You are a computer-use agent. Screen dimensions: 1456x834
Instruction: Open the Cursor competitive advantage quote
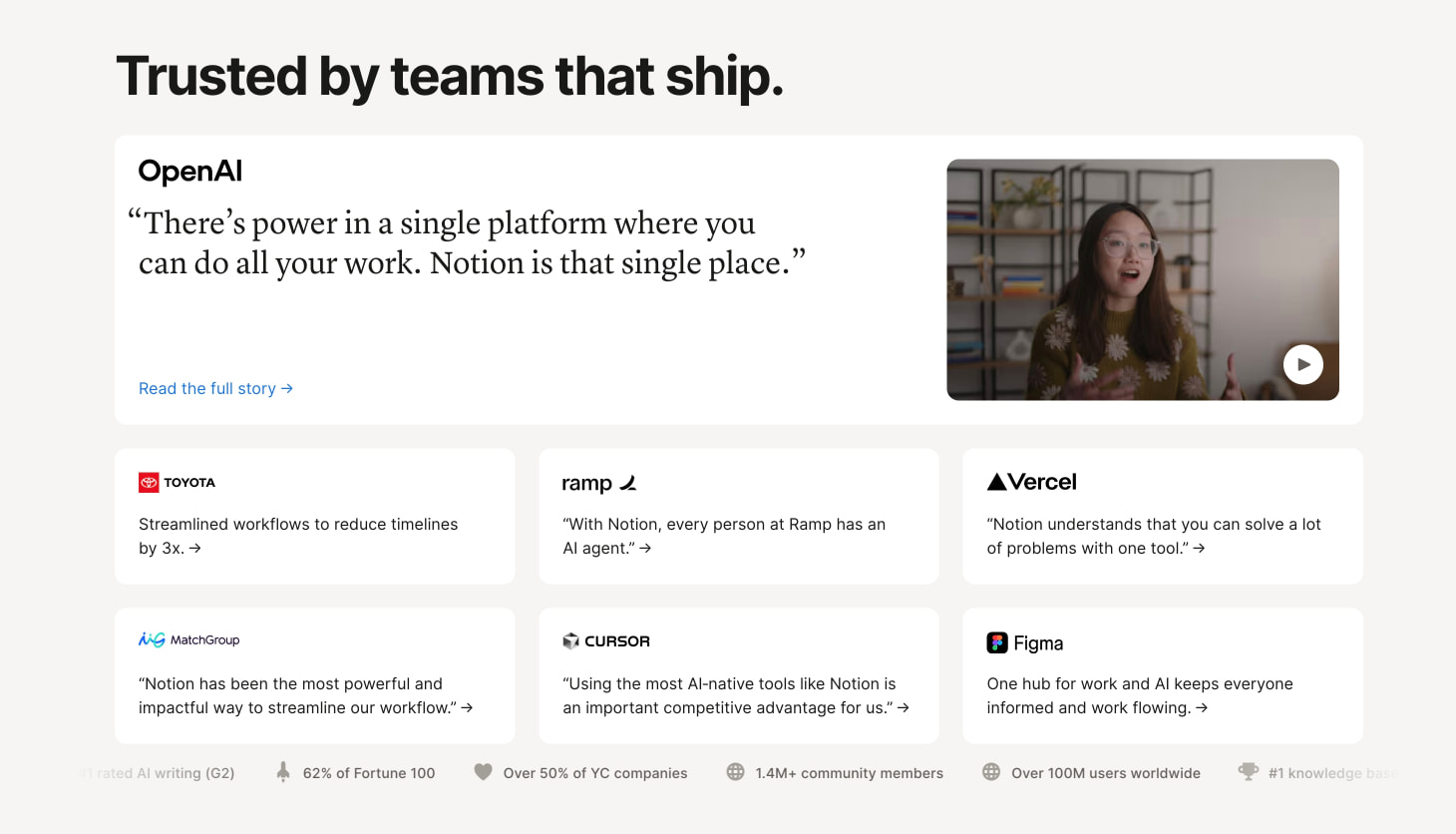(736, 695)
